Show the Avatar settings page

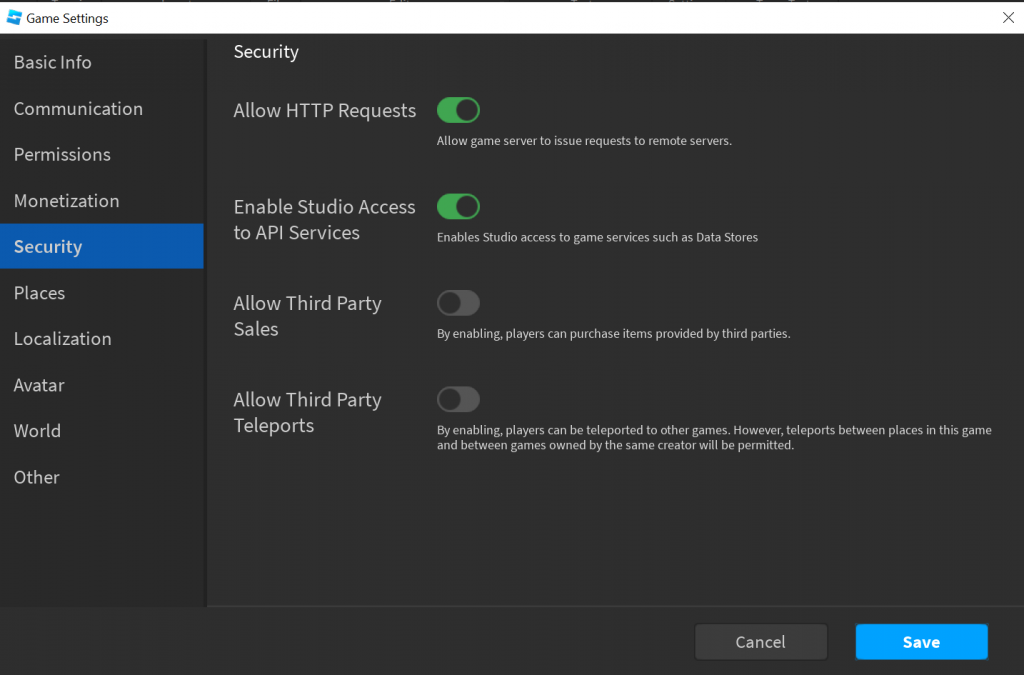(x=102, y=385)
